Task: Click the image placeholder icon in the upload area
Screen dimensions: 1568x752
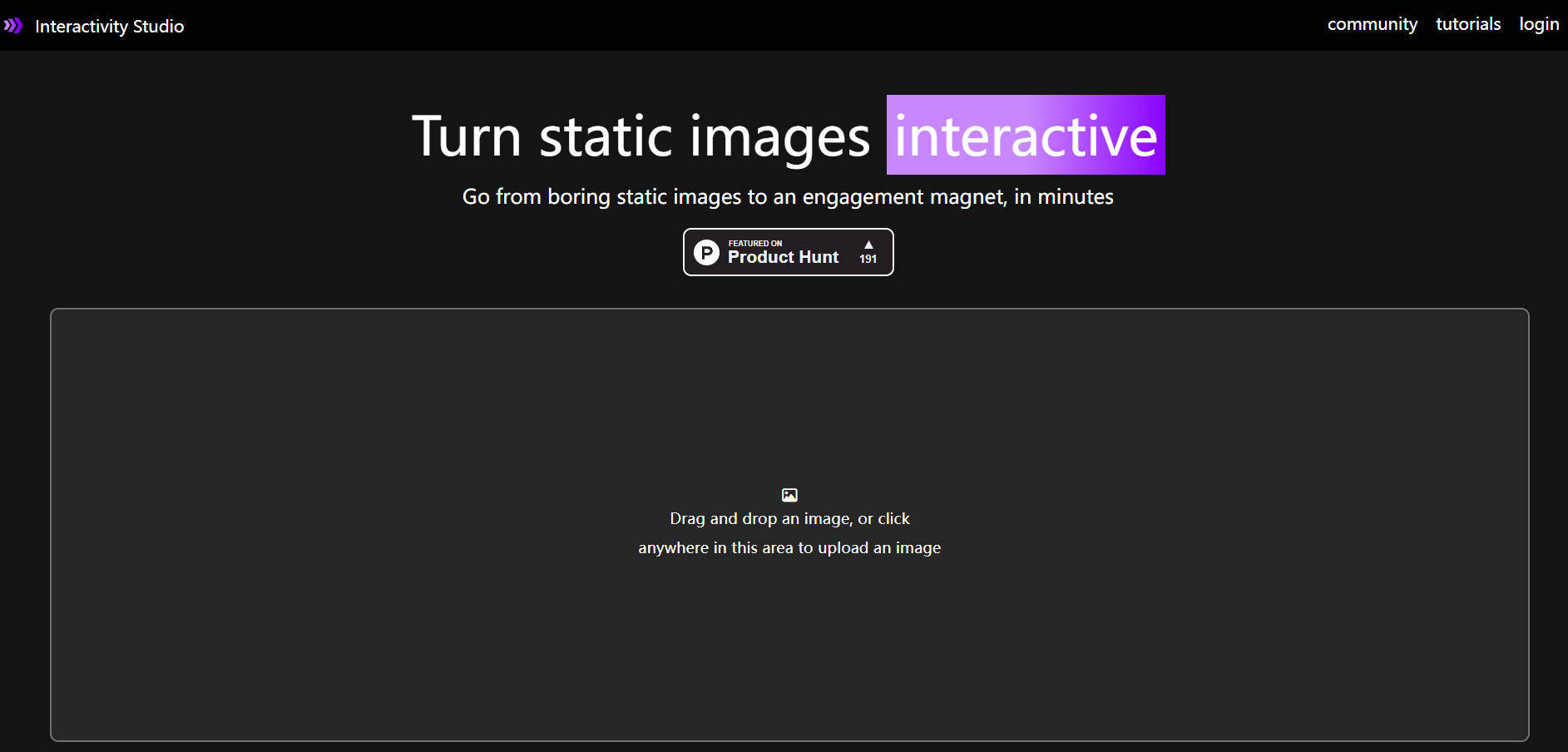Action: coord(789,494)
